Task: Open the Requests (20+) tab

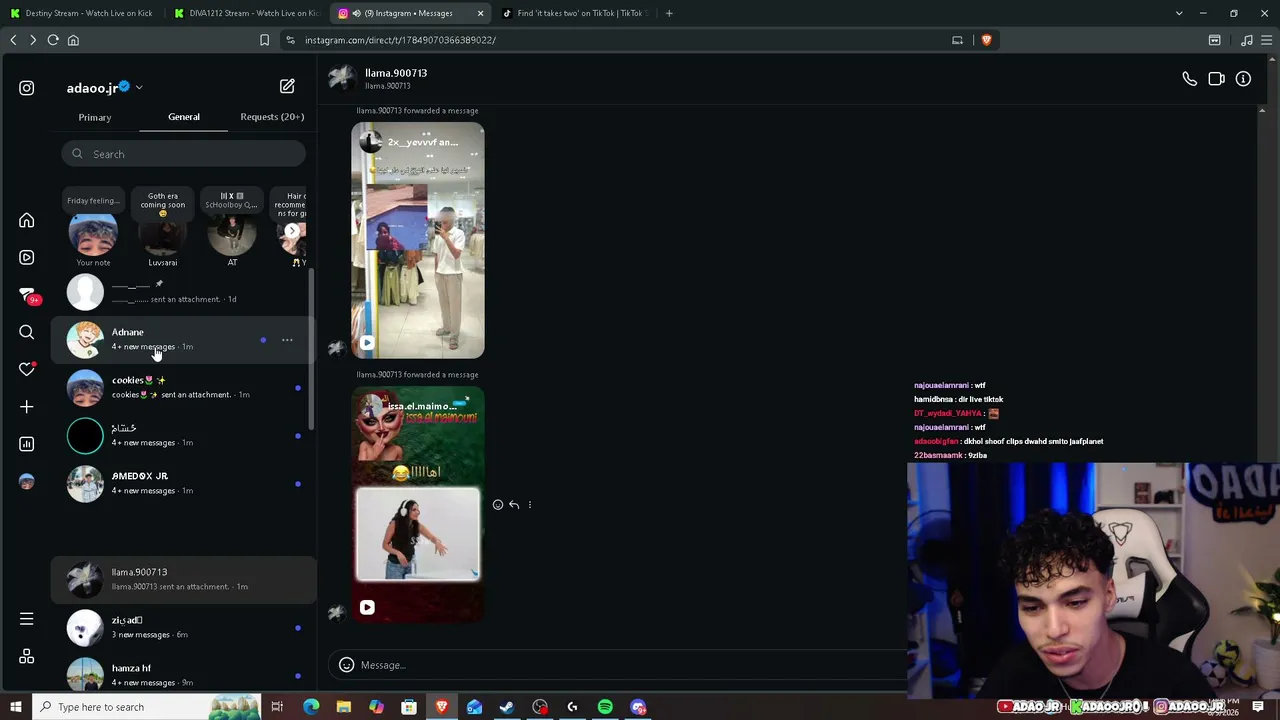Action: pyautogui.click(x=272, y=117)
